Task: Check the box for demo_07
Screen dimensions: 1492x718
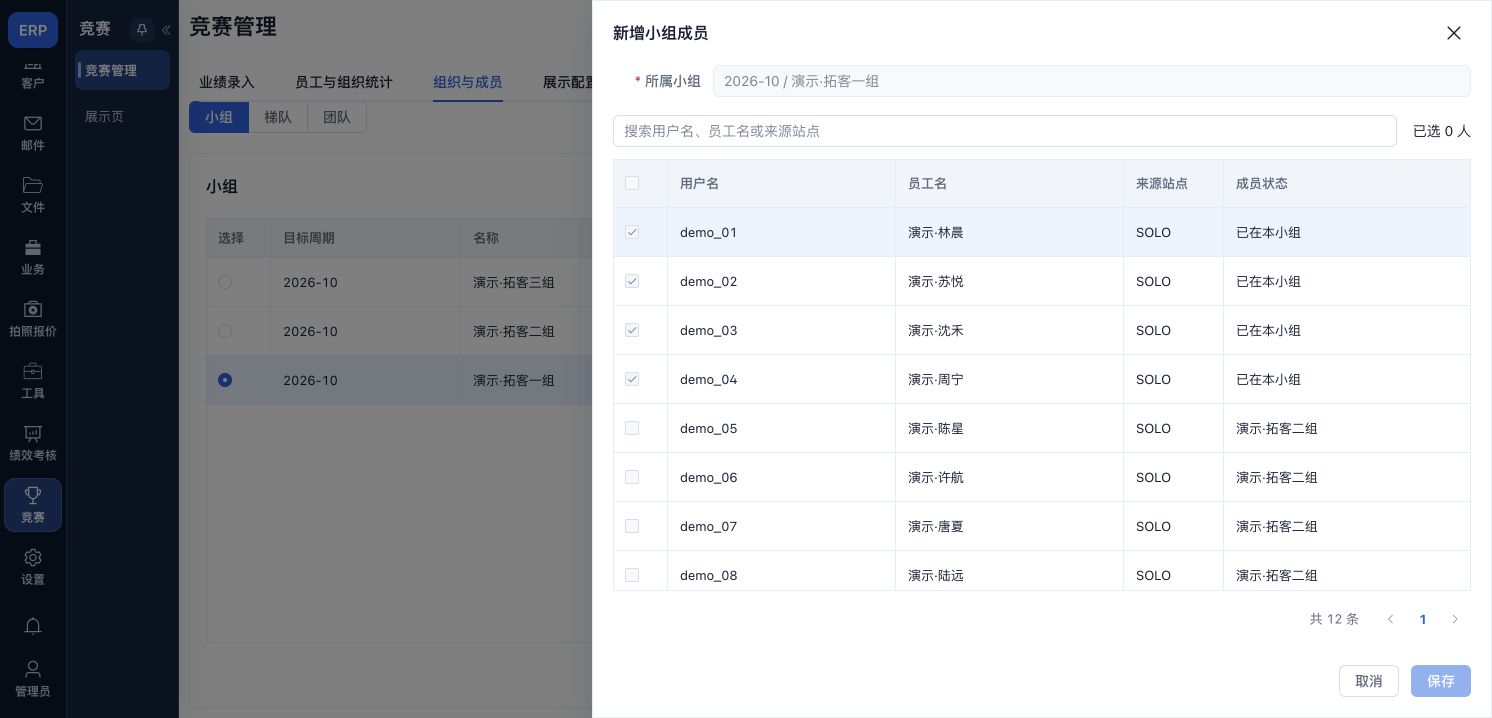Action: 632,526
